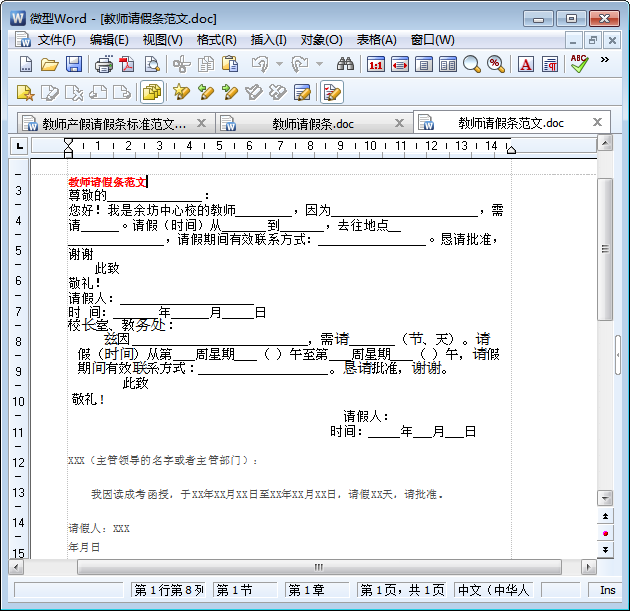630x611 pixels.
Task: Click the horizontal scrollbar left arrow
Action: (16, 567)
